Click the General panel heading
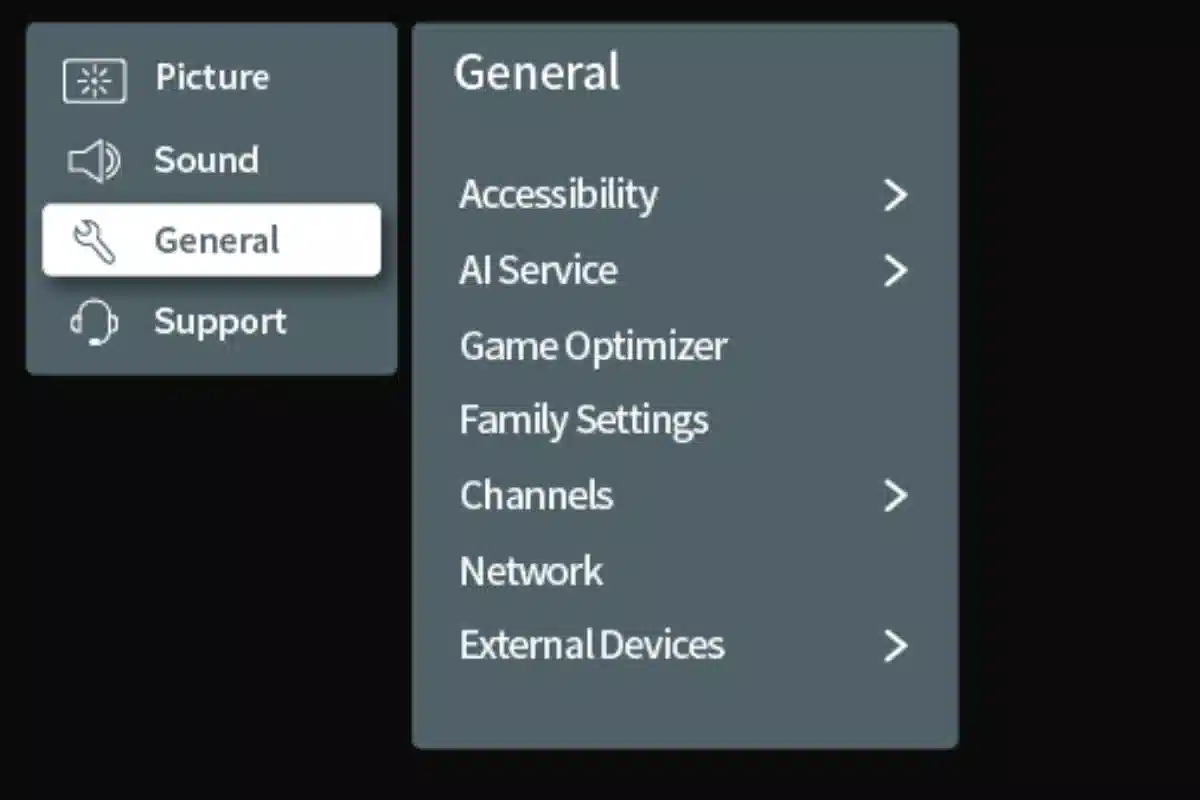The image size is (1200, 800). tap(537, 74)
